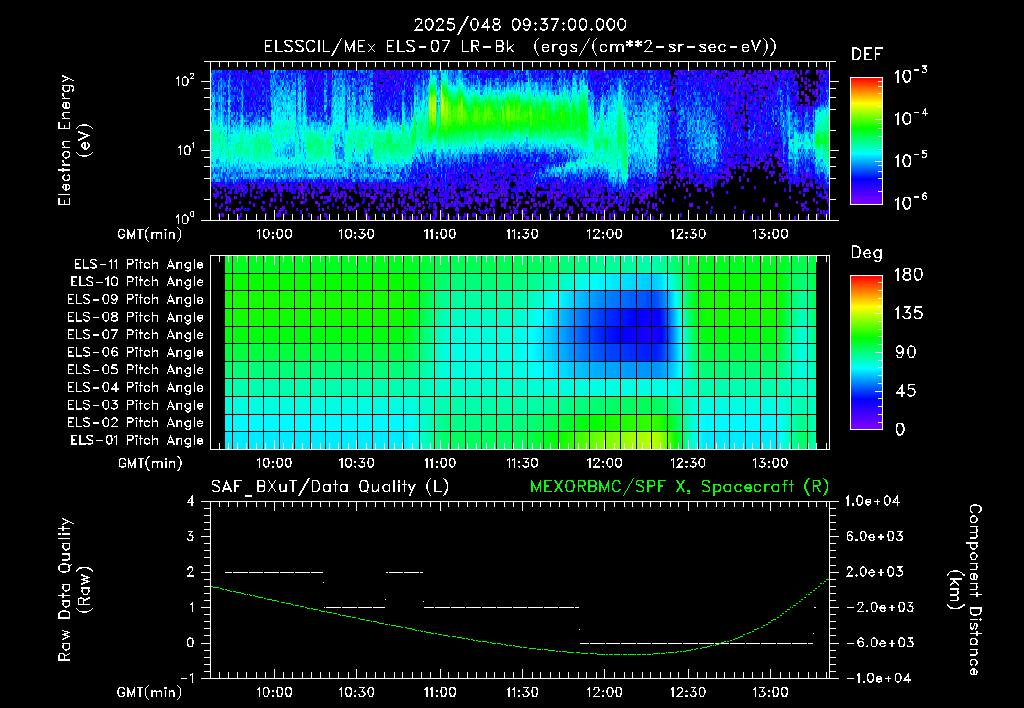Click the 12:30 tick under the spectrogram
Screen dimensions: 1024x708
688,234
